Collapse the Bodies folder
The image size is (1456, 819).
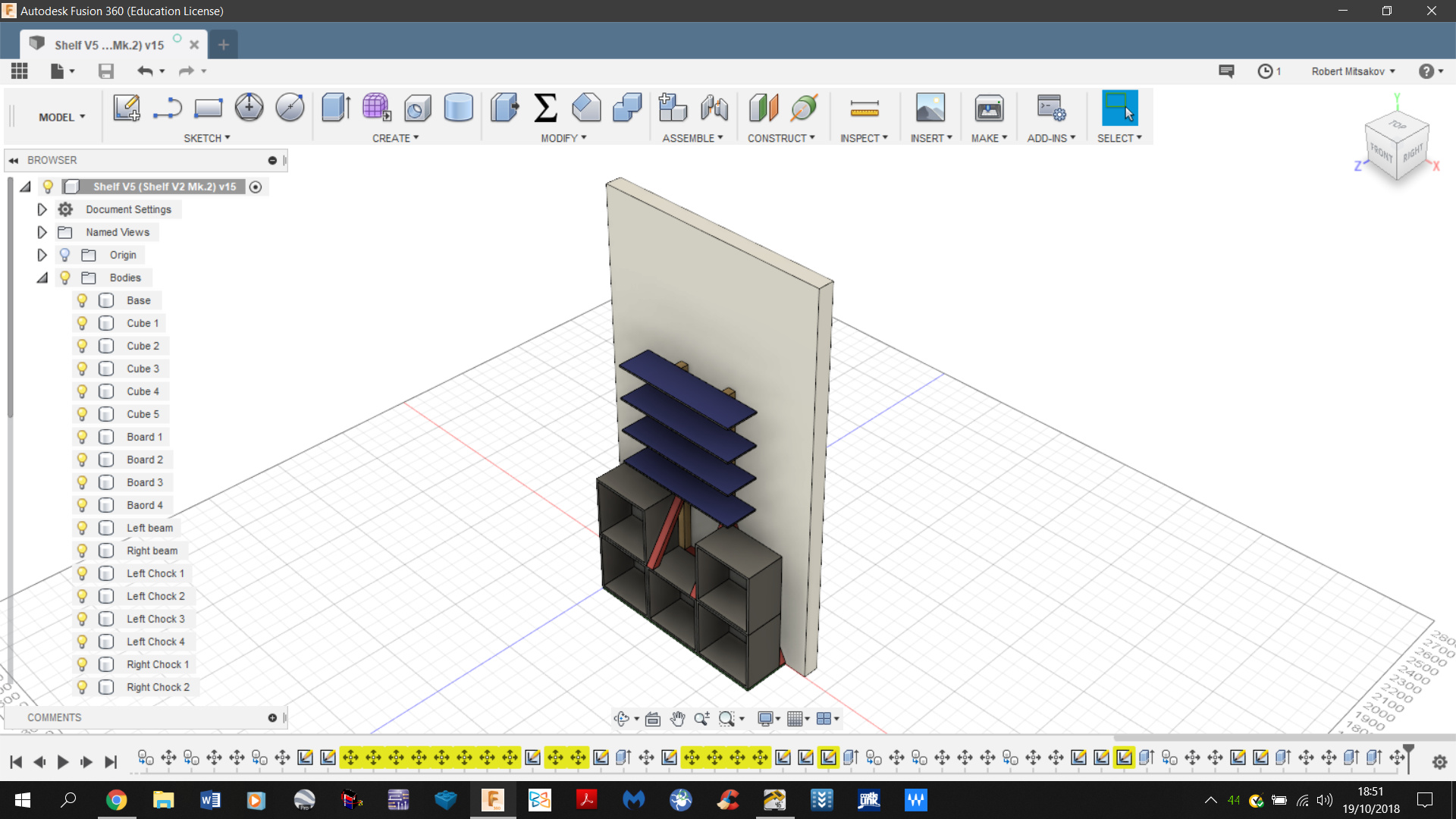(x=42, y=278)
